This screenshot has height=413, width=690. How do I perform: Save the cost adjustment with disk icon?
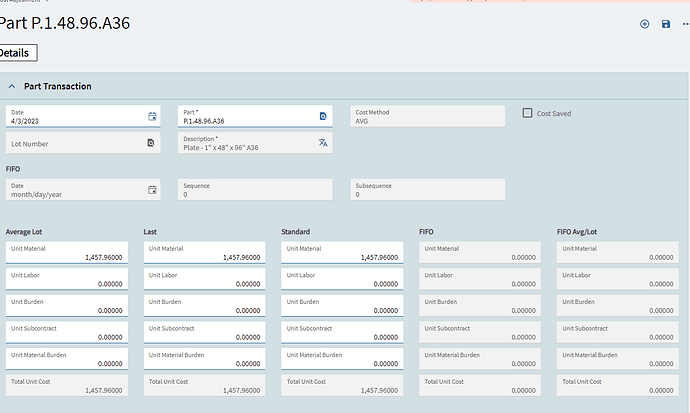(666, 24)
